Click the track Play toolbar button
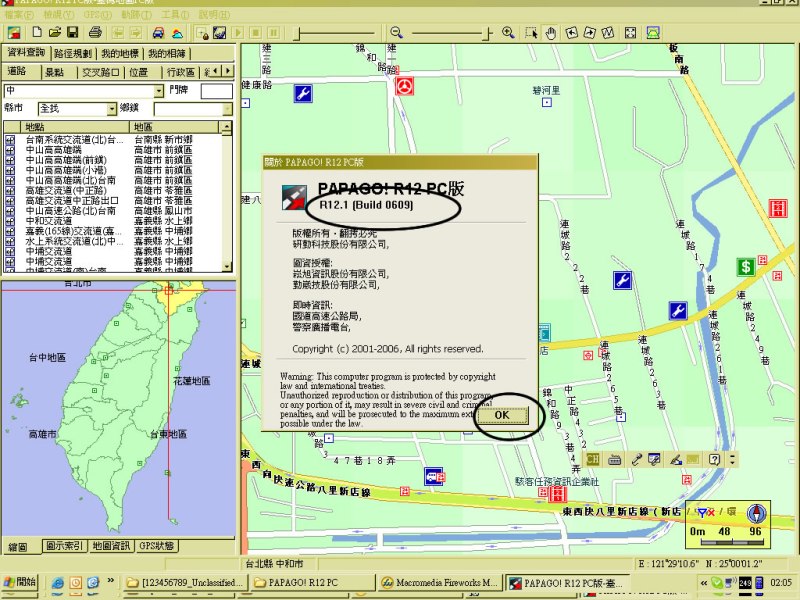The image size is (800, 600). click(238, 33)
